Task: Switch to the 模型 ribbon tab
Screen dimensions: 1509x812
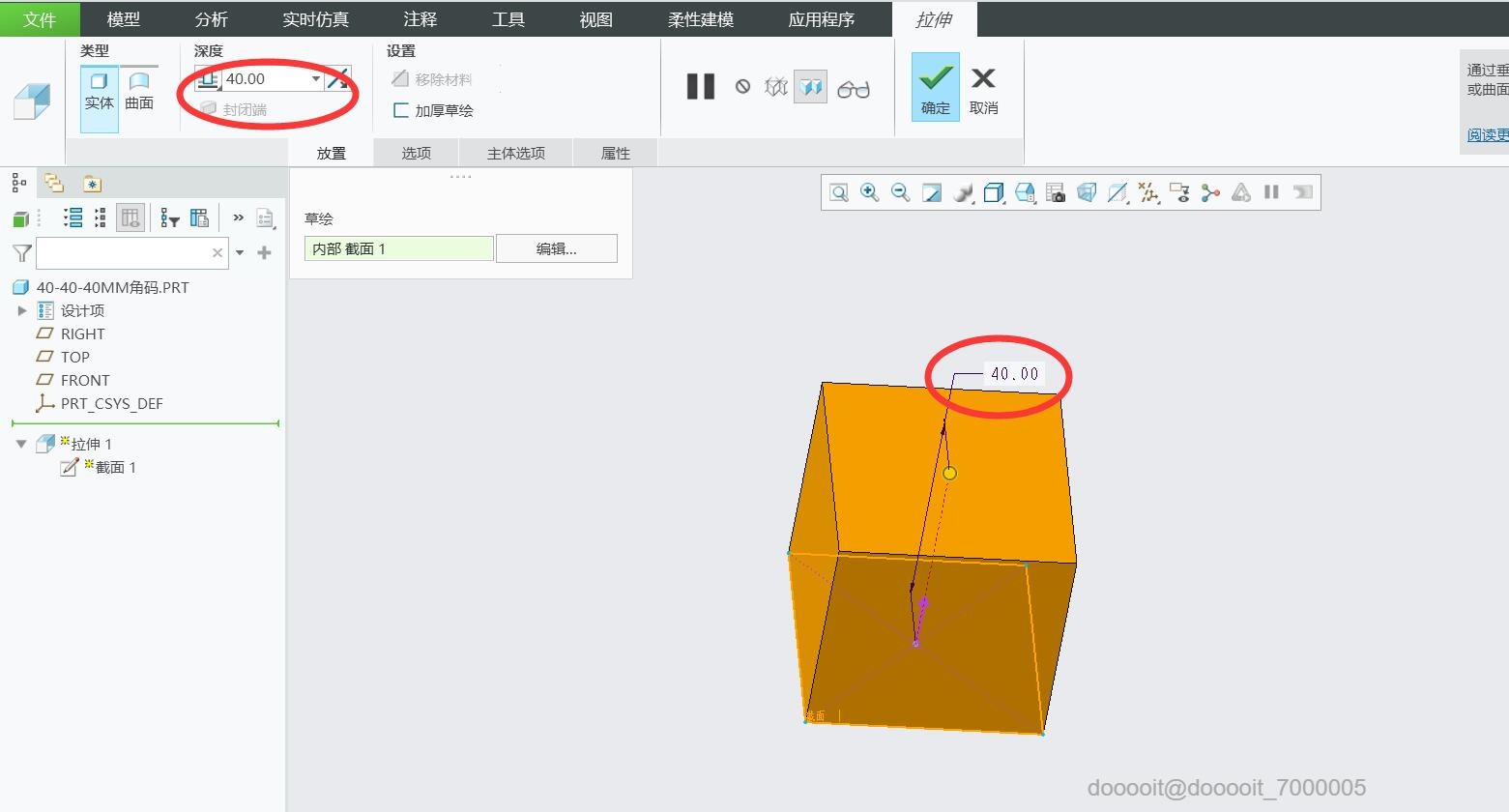Action: point(124,18)
